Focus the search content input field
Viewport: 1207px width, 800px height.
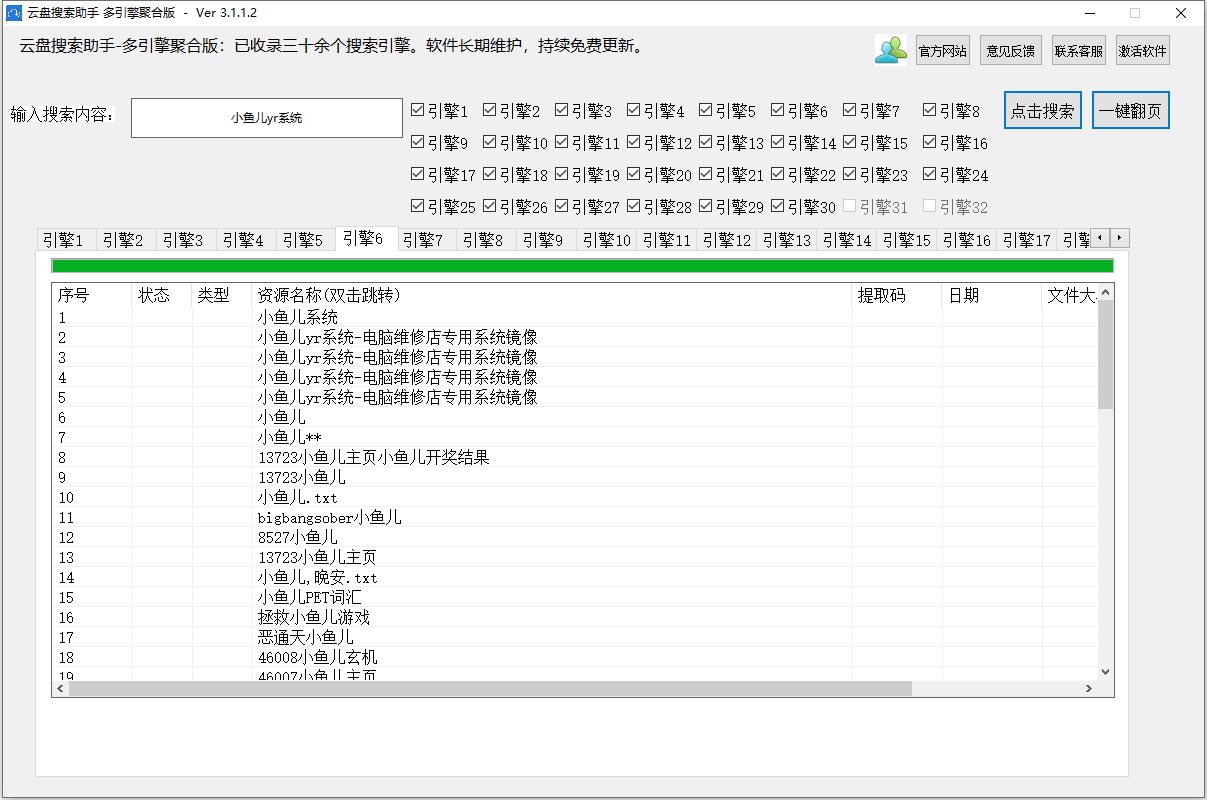pos(267,118)
